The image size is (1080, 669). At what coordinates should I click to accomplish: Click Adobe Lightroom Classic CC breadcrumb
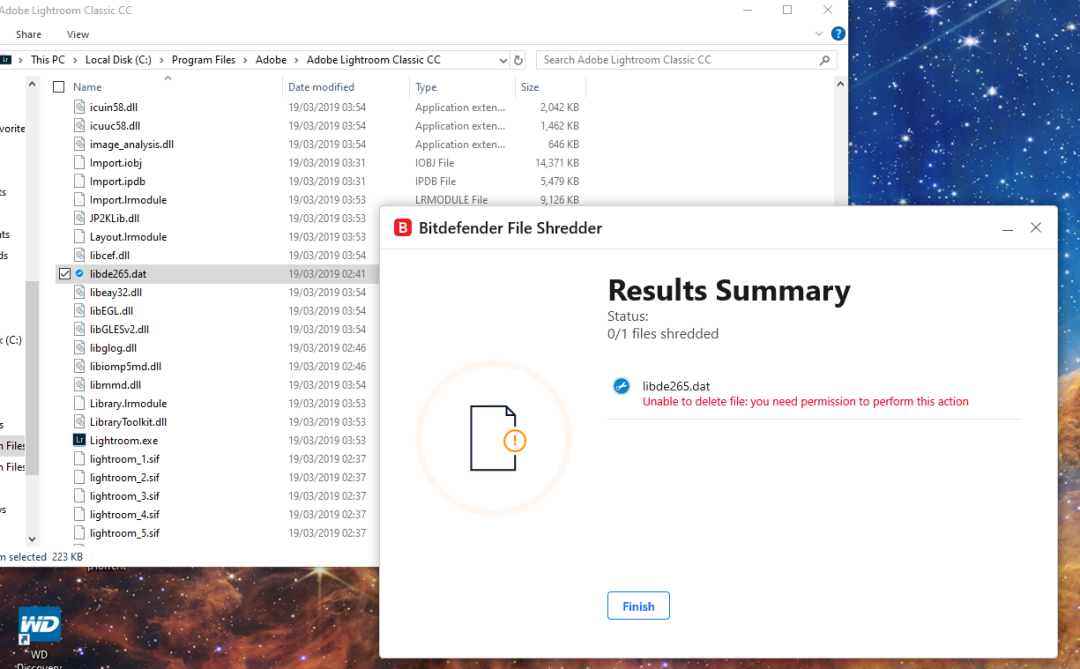(373, 60)
